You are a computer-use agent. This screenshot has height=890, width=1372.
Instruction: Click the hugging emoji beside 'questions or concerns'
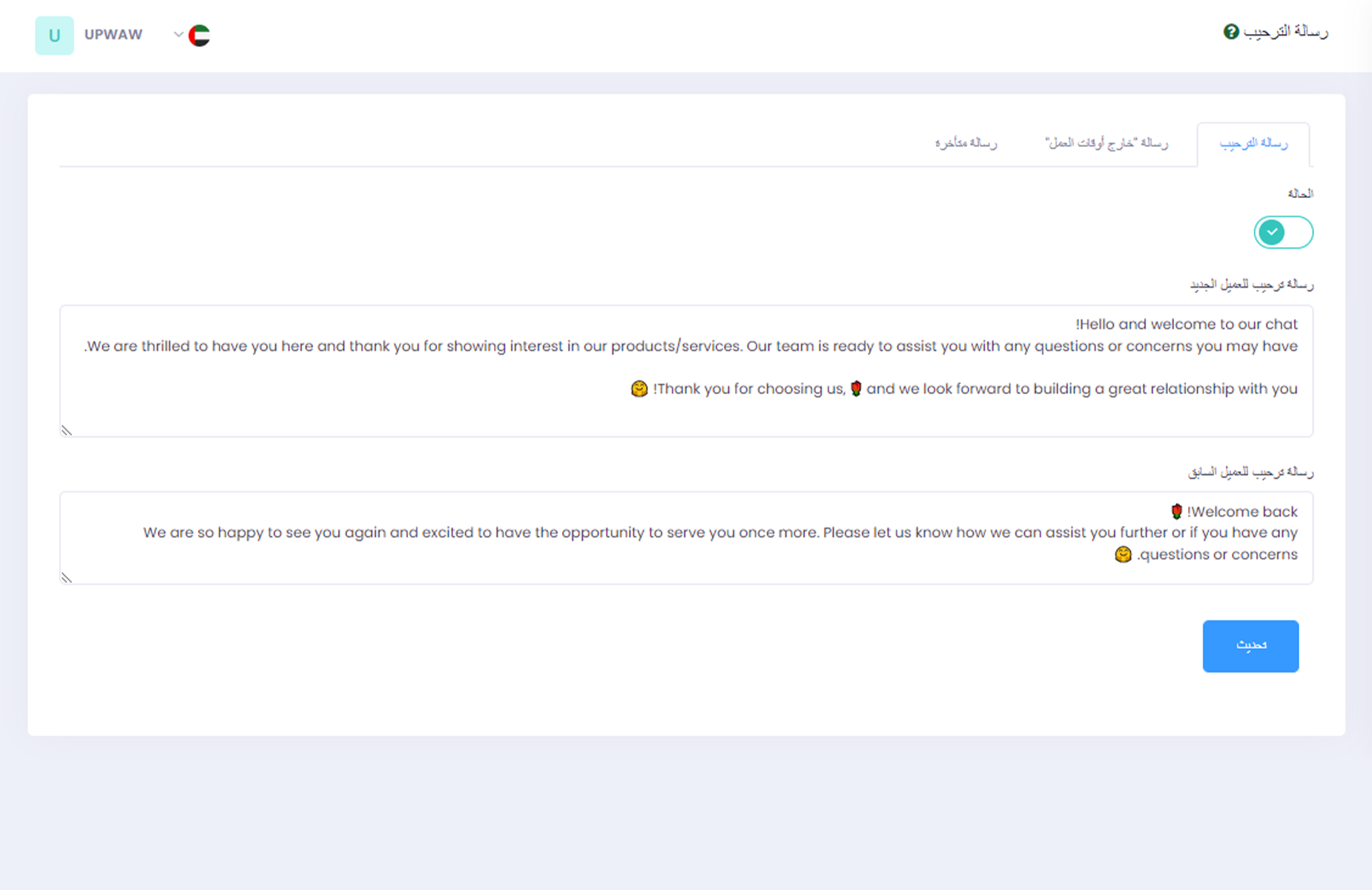1123,555
